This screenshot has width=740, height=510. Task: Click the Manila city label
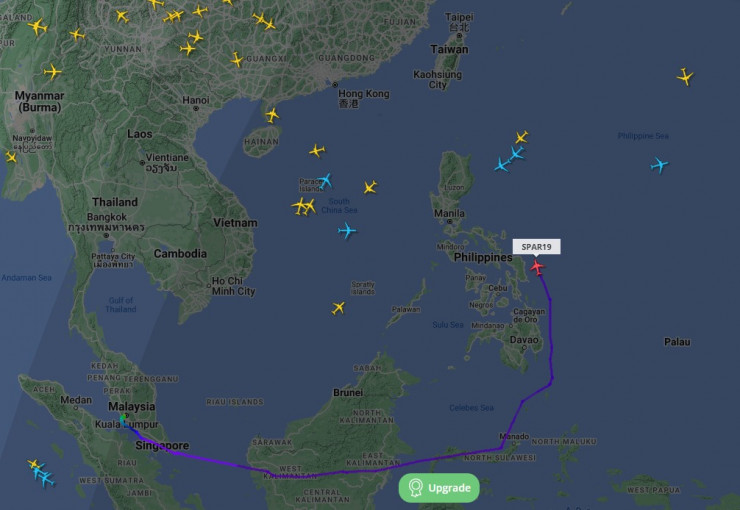pyautogui.click(x=449, y=214)
